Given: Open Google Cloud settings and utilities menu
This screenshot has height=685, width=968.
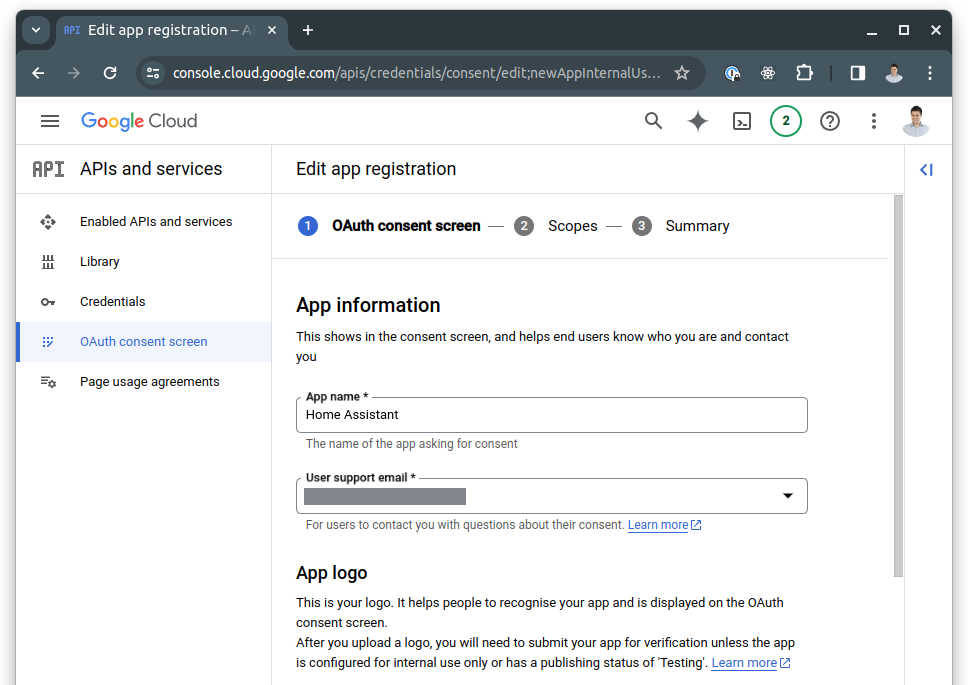Looking at the screenshot, I should [874, 121].
